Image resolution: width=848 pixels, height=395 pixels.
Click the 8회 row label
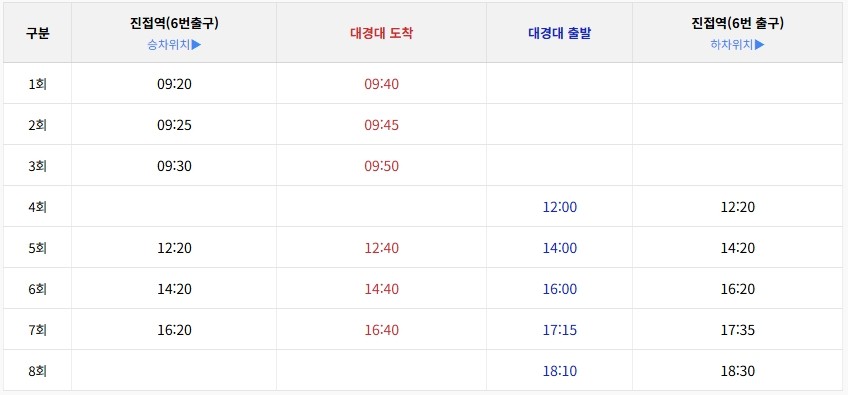(37, 371)
